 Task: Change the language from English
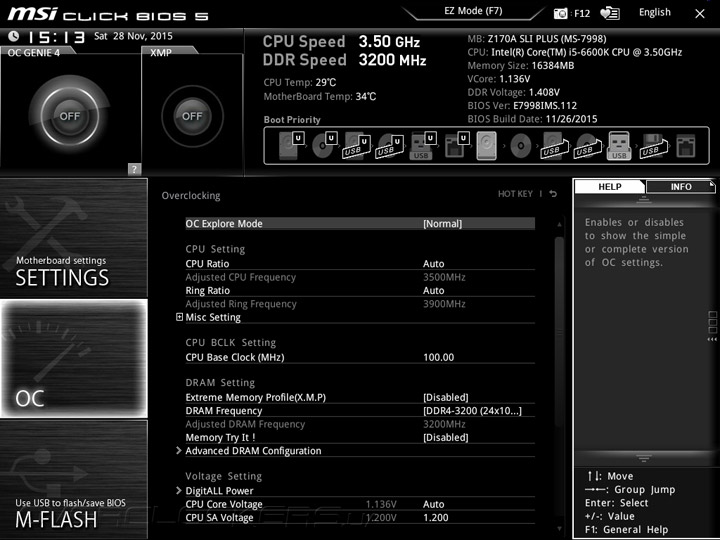click(x=655, y=12)
